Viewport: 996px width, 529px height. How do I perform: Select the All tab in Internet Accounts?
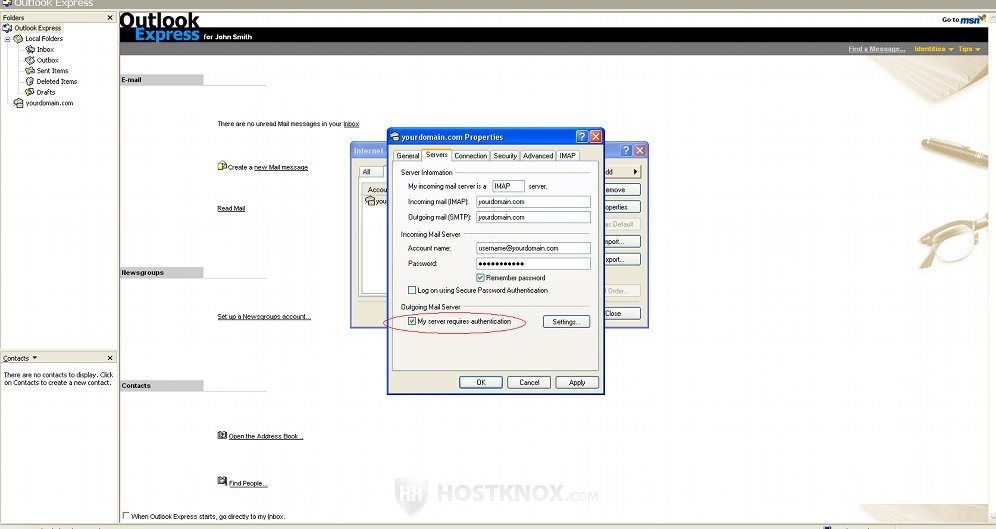[370, 171]
